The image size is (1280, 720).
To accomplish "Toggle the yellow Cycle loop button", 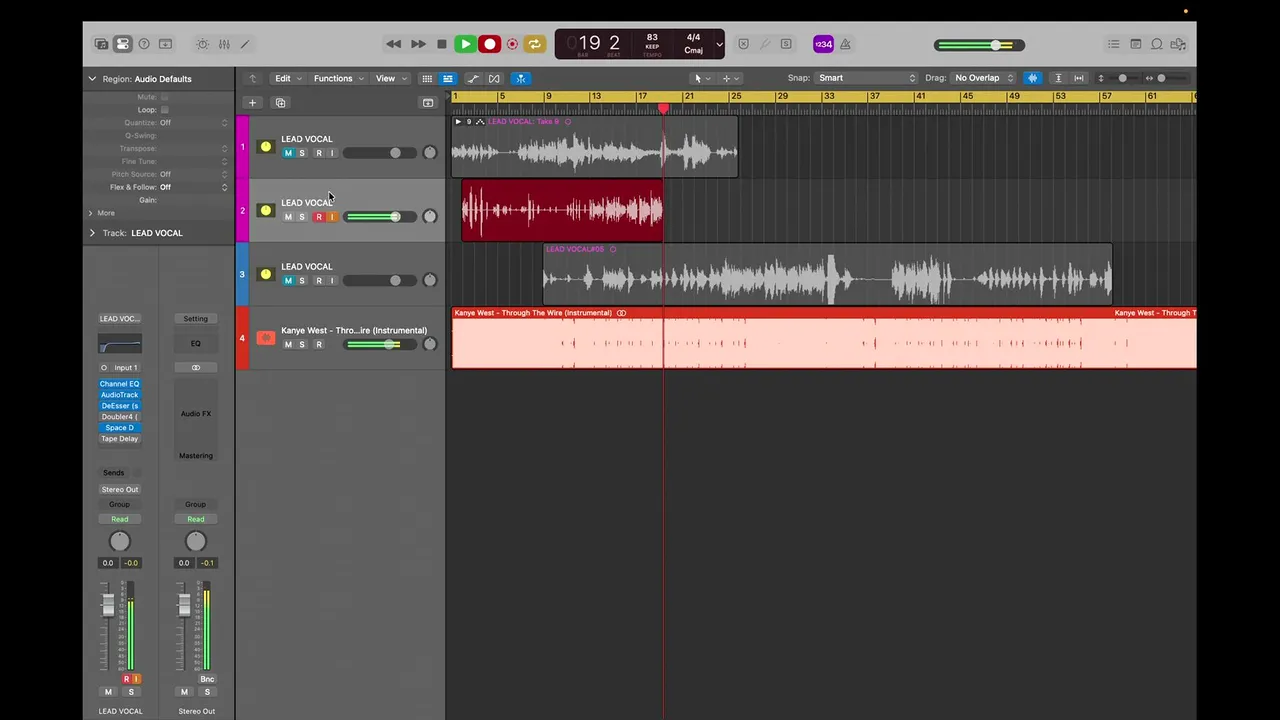I will click(x=534, y=44).
